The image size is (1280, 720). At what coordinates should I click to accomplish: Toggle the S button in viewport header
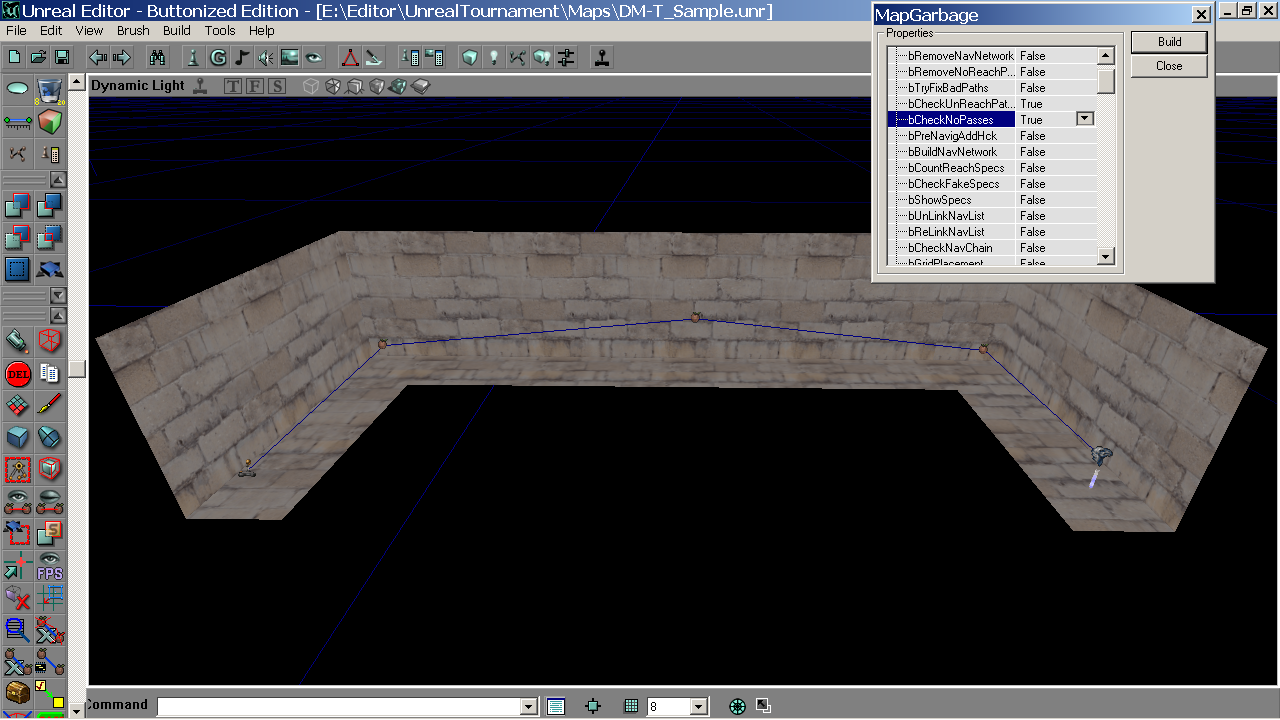(x=276, y=86)
